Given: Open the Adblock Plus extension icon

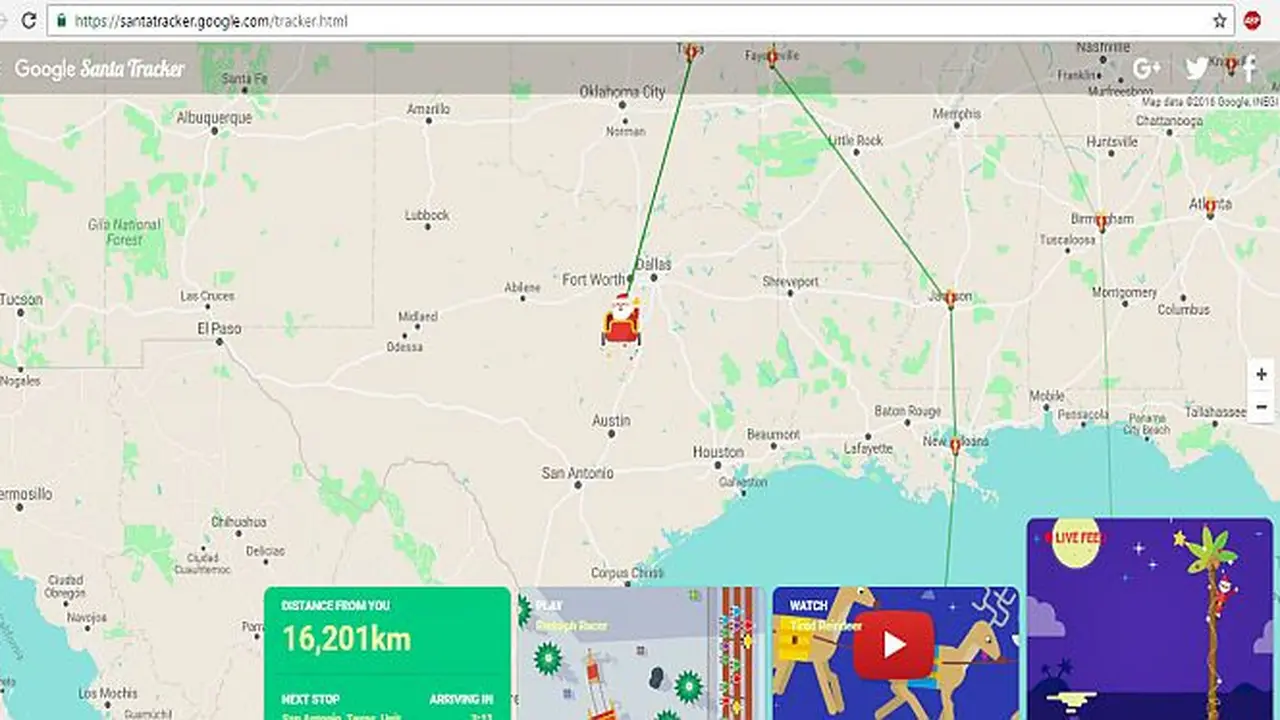Looking at the screenshot, I should 1251,20.
